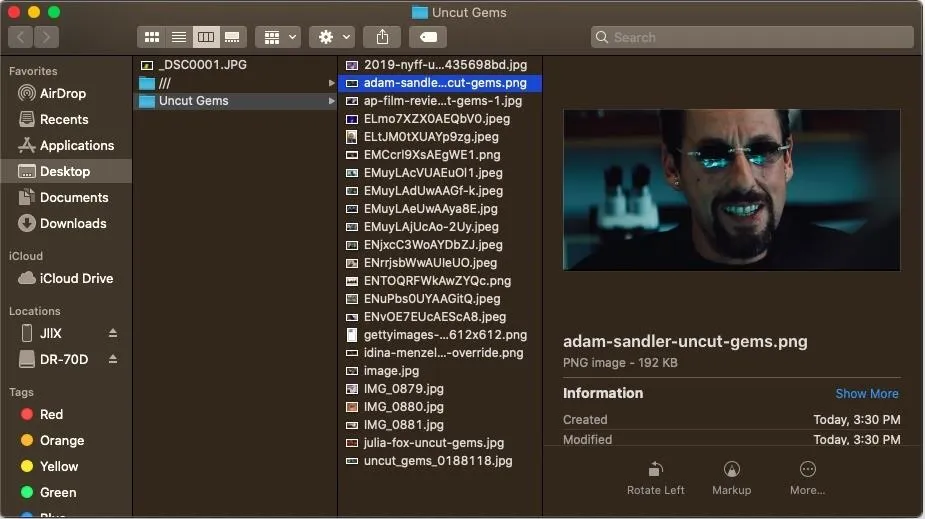Select the image.jpg file
This screenshot has width=925, height=519.
[x=441, y=371]
